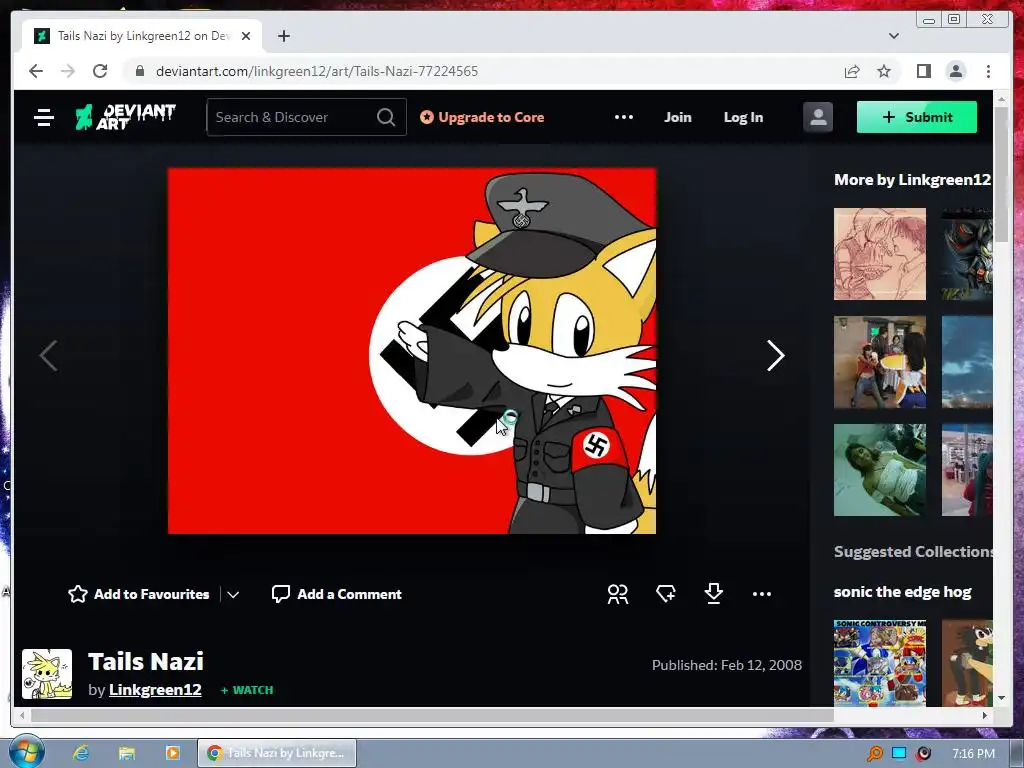Toggle the browser side panel

[x=923, y=71]
